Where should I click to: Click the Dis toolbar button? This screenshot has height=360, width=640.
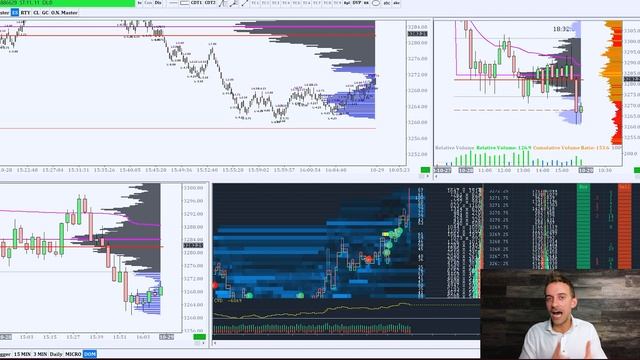coord(158,2)
